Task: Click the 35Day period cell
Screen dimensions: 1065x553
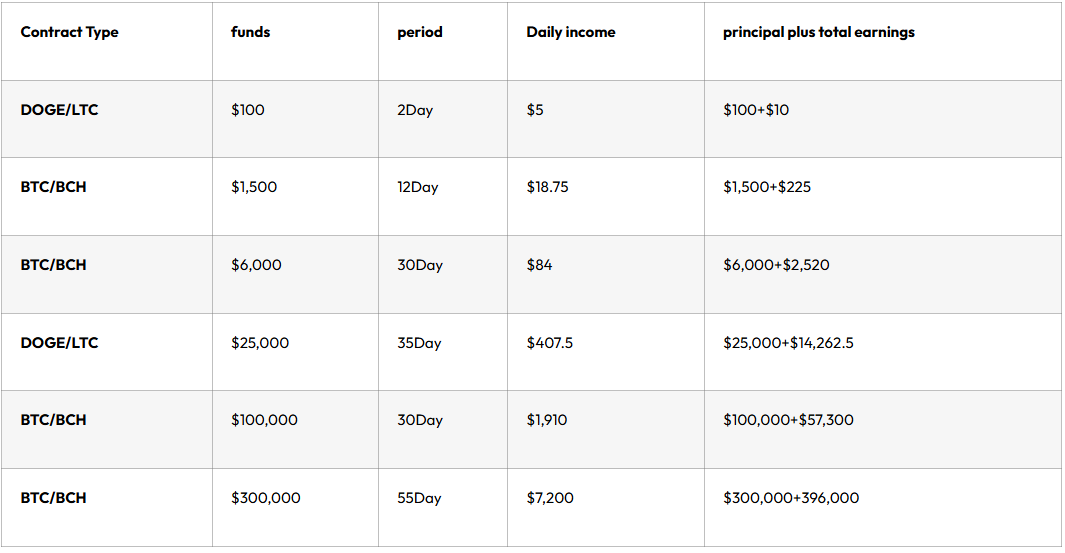Action: pyautogui.click(x=419, y=342)
